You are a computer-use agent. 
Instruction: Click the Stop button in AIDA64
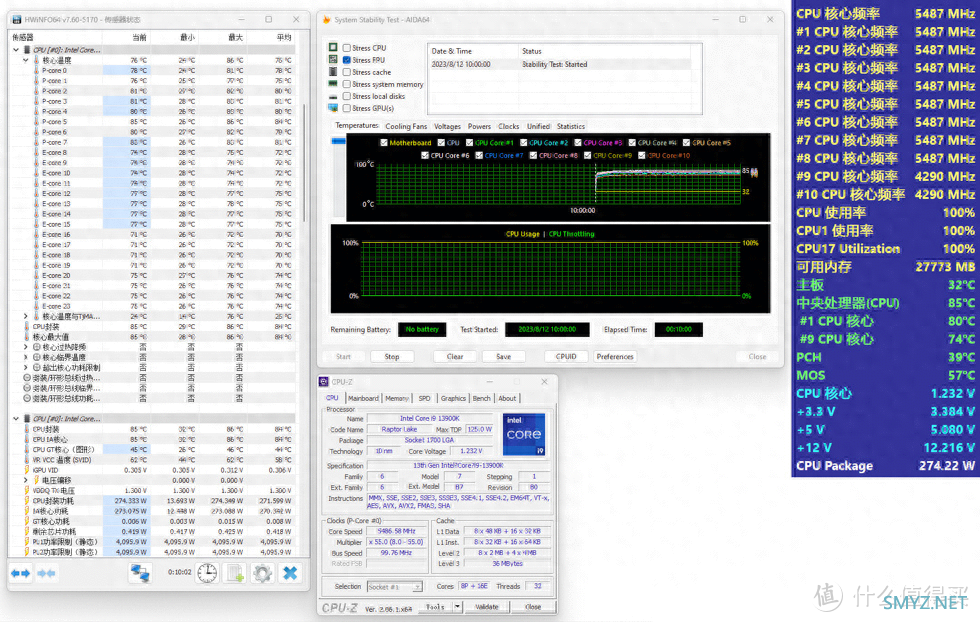392,357
